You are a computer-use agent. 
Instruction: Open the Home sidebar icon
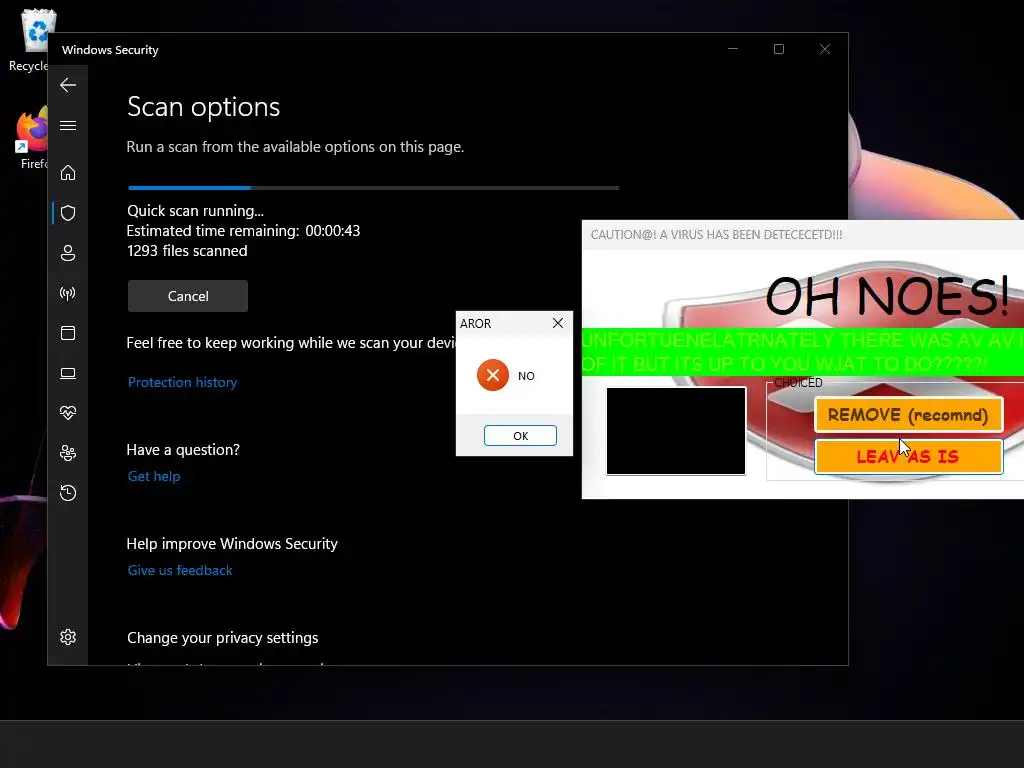(68, 172)
